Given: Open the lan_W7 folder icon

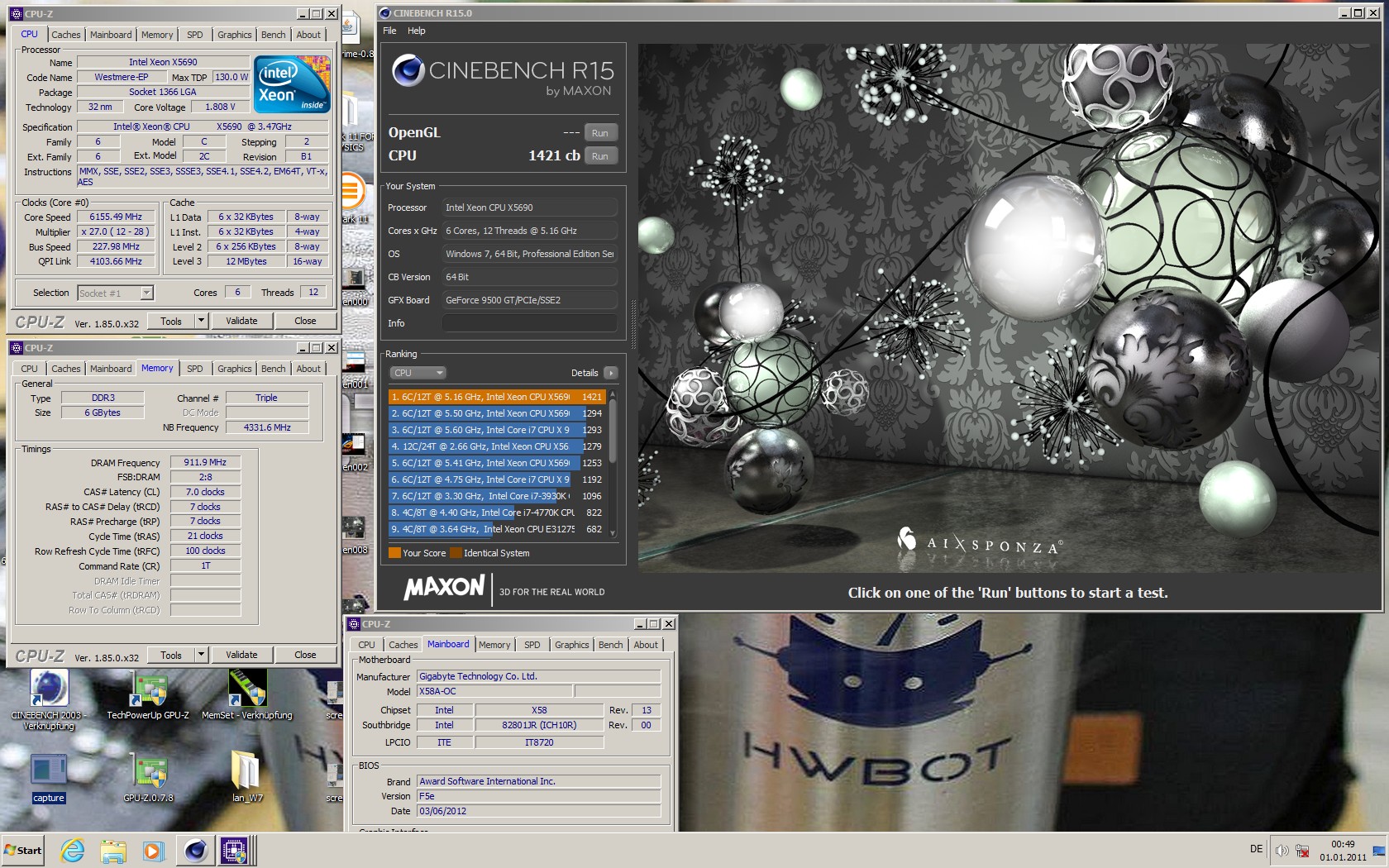Looking at the screenshot, I should [x=246, y=778].
